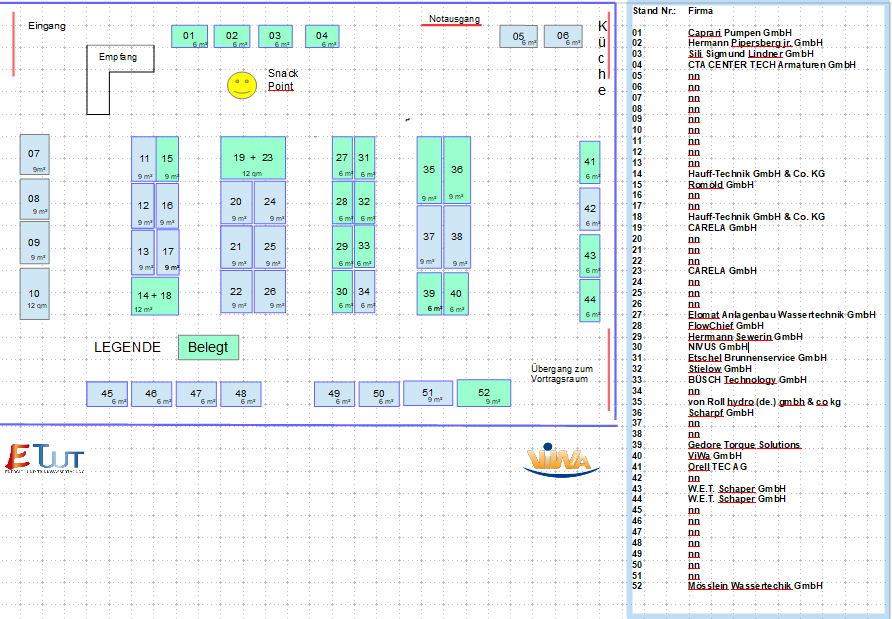Click Romold GmbH in the list

(x=720, y=185)
